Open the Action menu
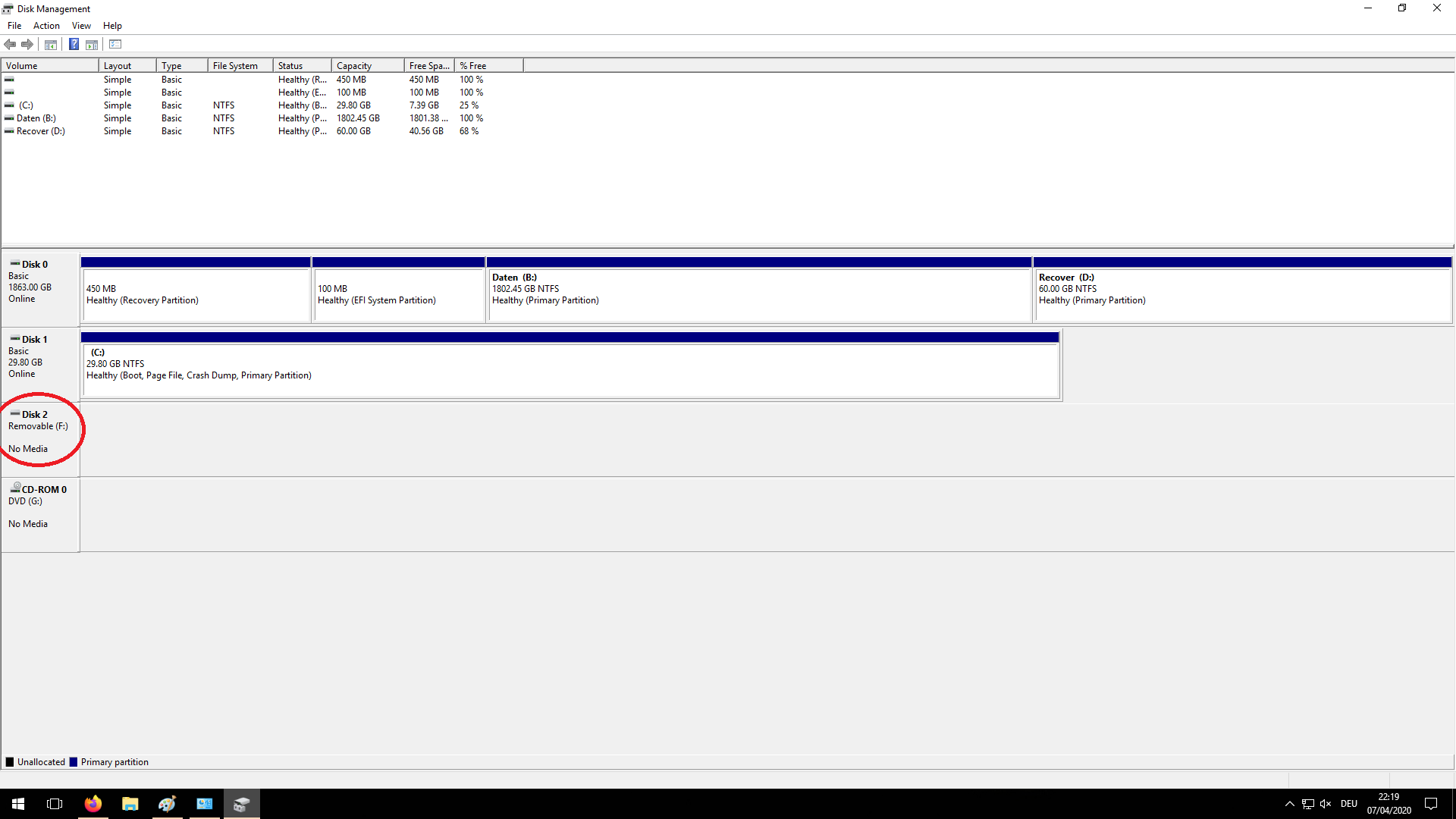 click(46, 26)
